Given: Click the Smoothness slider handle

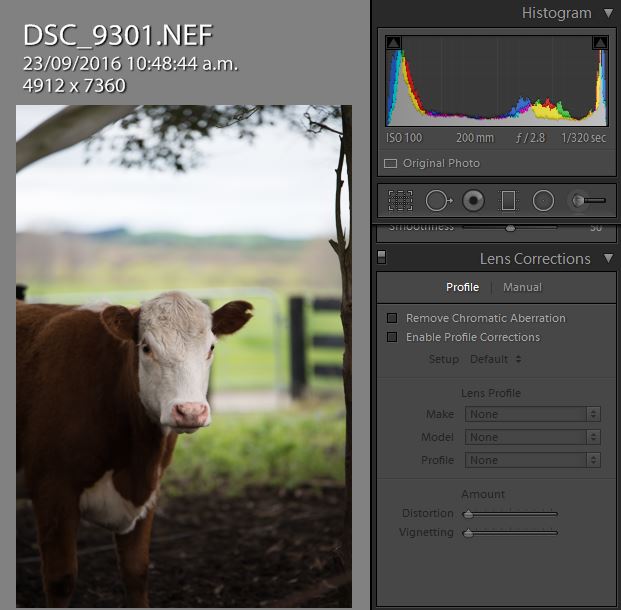Looking at the screenshot, I should click(511, 228).
